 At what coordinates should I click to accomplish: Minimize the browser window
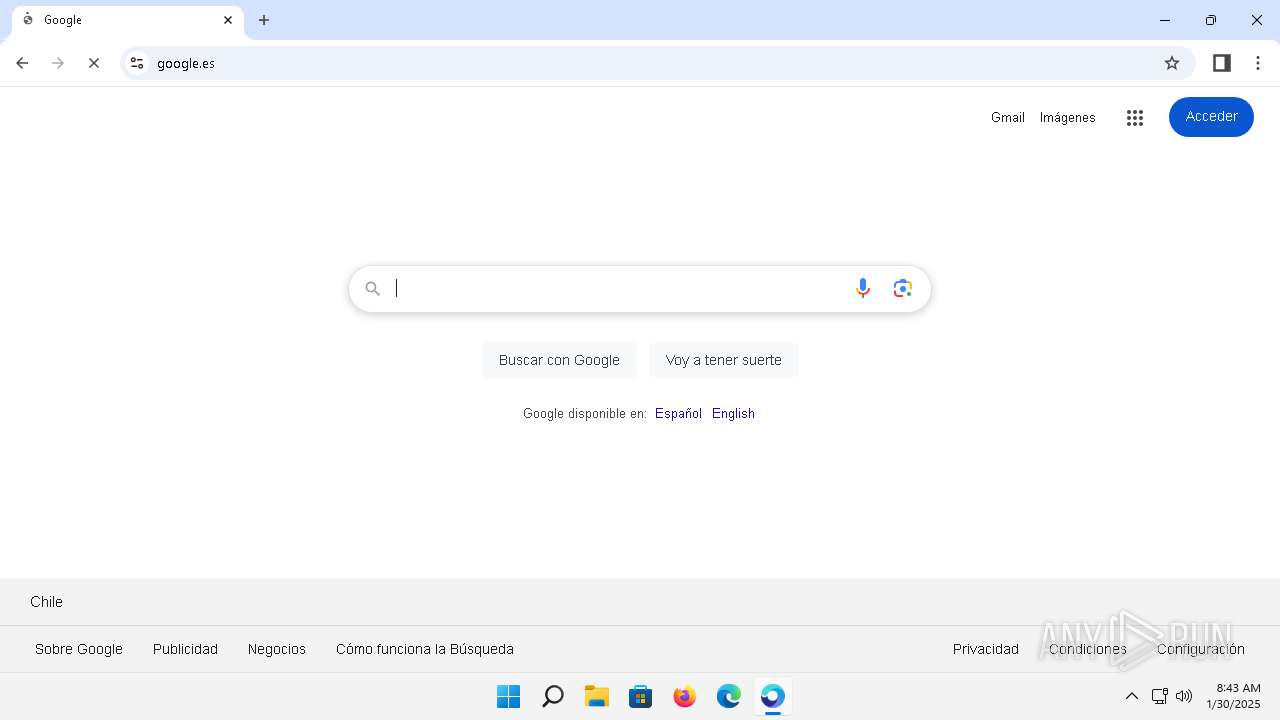1165,20
